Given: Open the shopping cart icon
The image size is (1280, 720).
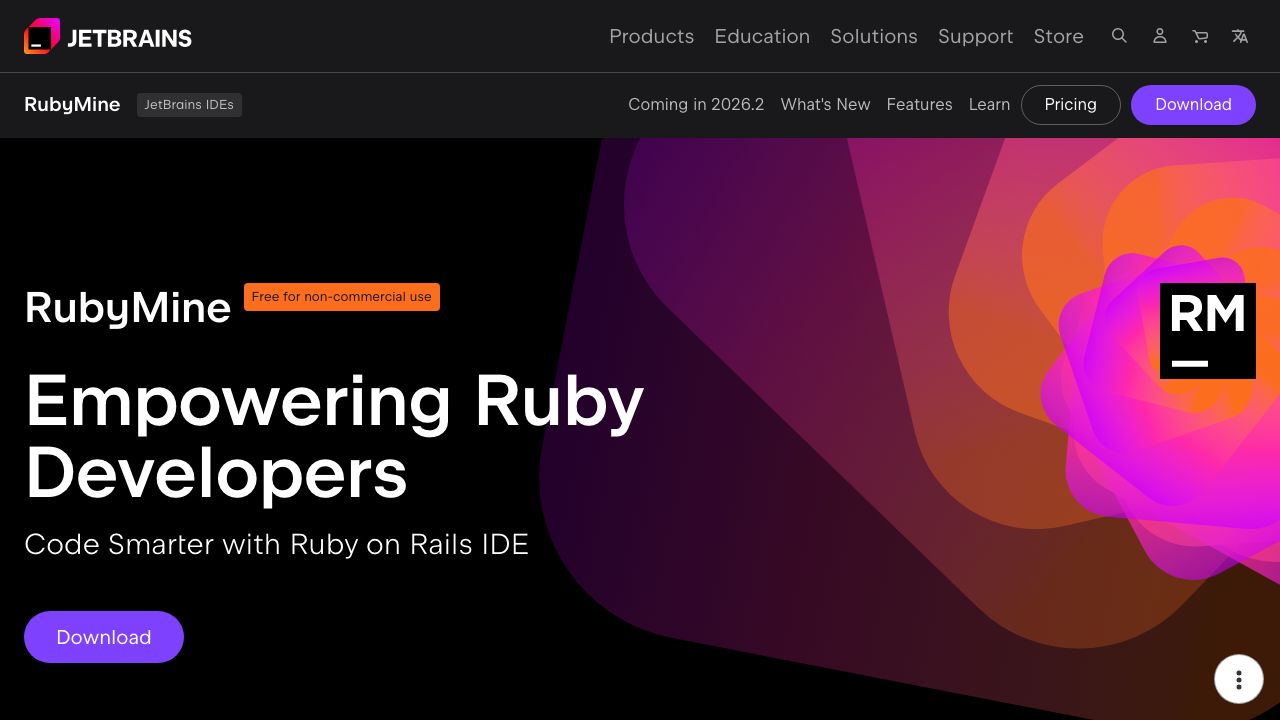Looking at the screenshot, I should (x=1200, y=36).
